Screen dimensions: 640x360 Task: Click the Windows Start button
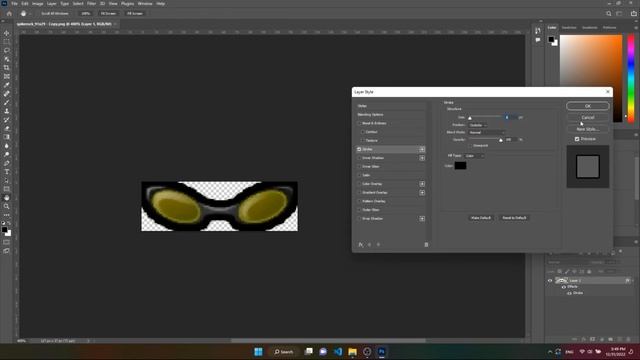click(258, 351)
